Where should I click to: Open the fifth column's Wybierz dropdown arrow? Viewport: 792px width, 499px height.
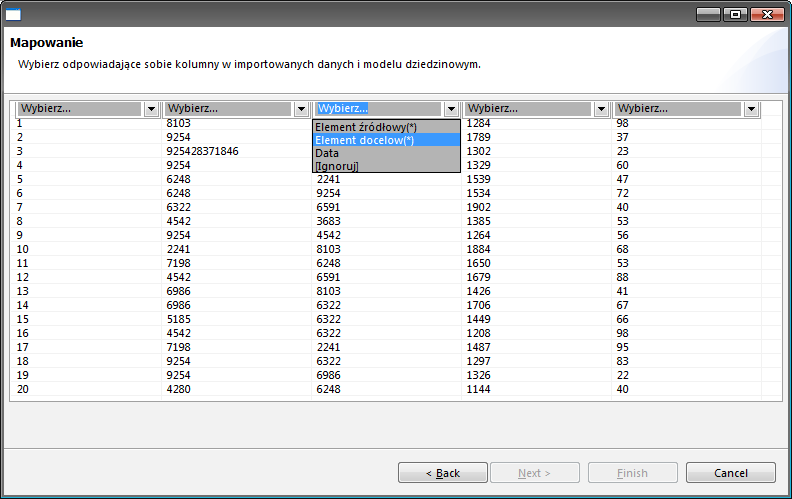click(751, 109)
